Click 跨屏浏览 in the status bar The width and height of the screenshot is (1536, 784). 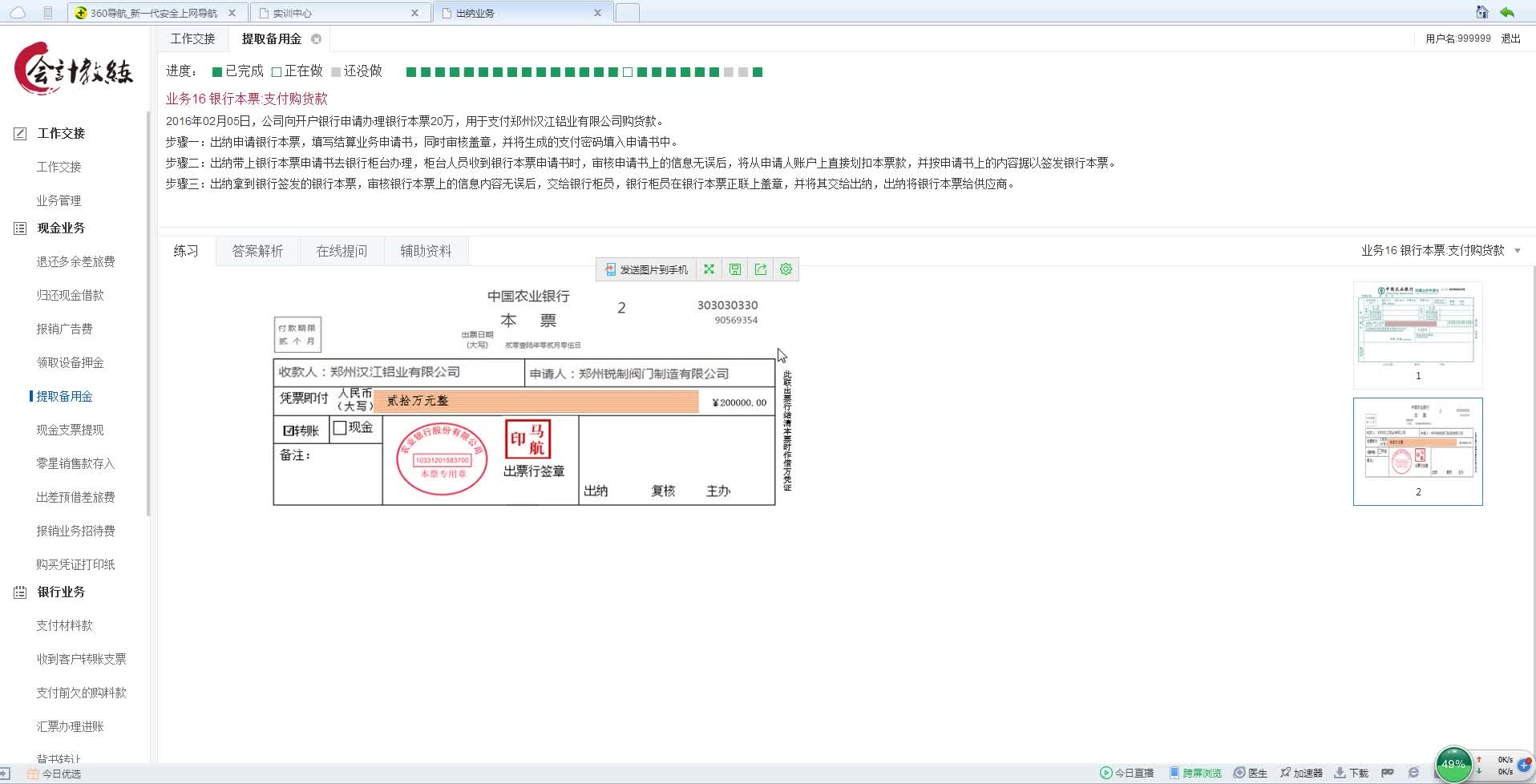point(1194,773)
